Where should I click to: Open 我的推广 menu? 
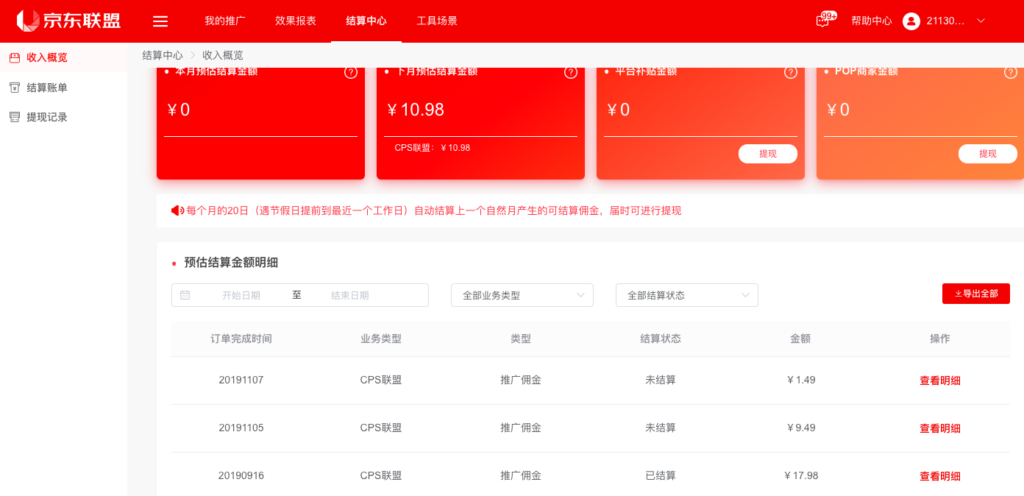[225, 21]
